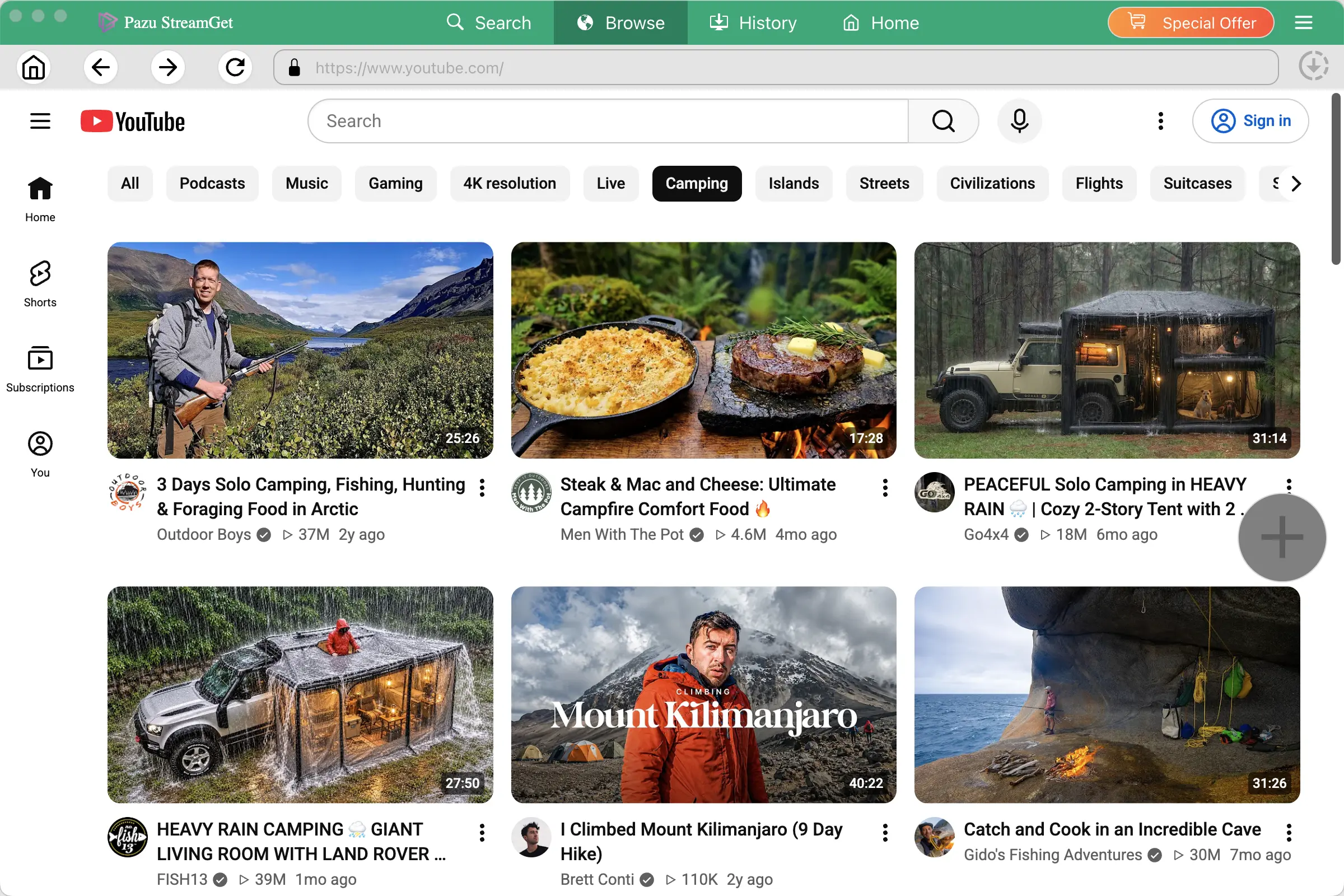Open options for 3 Days Solo Camping video

[x=482, y=487]
